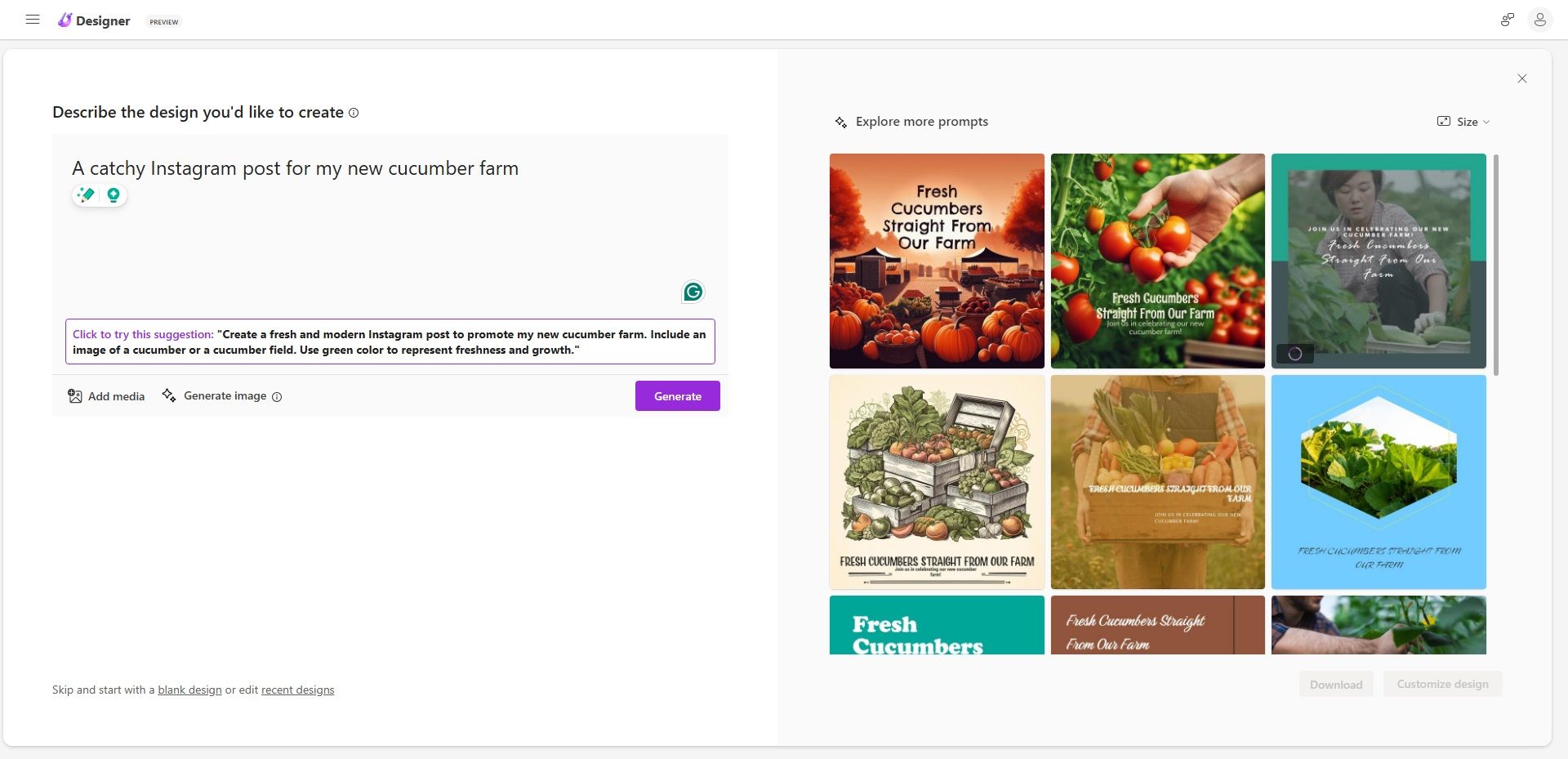The width and height of the screenshot is (1568, 759).
Task: Select the pumpkin Fresh Cucumbers design thumbnail
Action: click(936, 261)
